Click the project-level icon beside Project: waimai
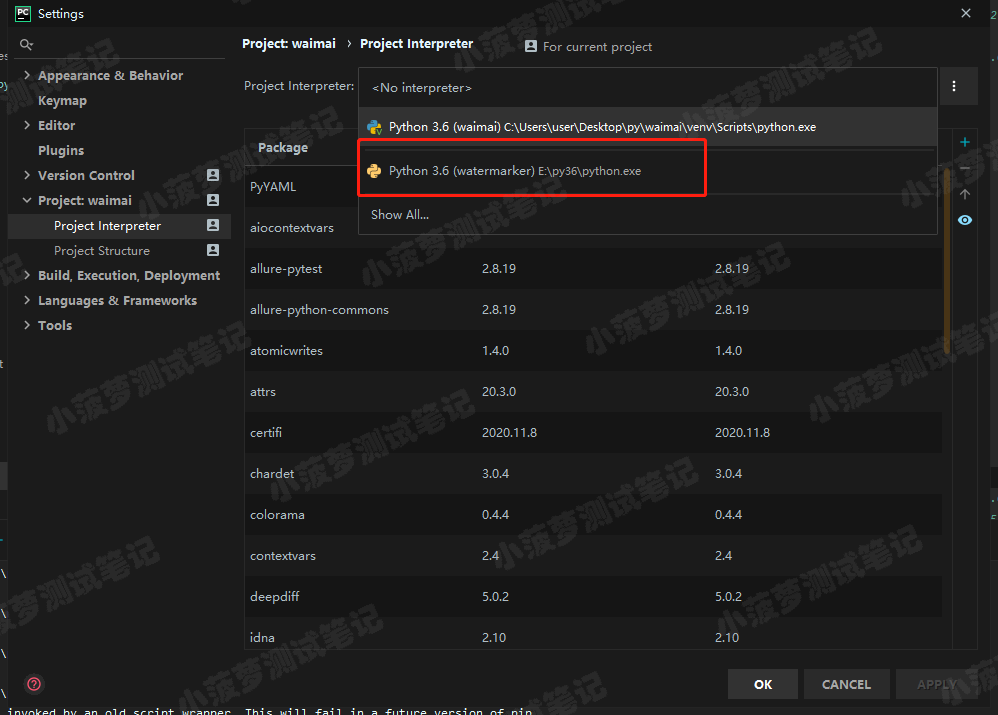998x715 pixels. 213,200
